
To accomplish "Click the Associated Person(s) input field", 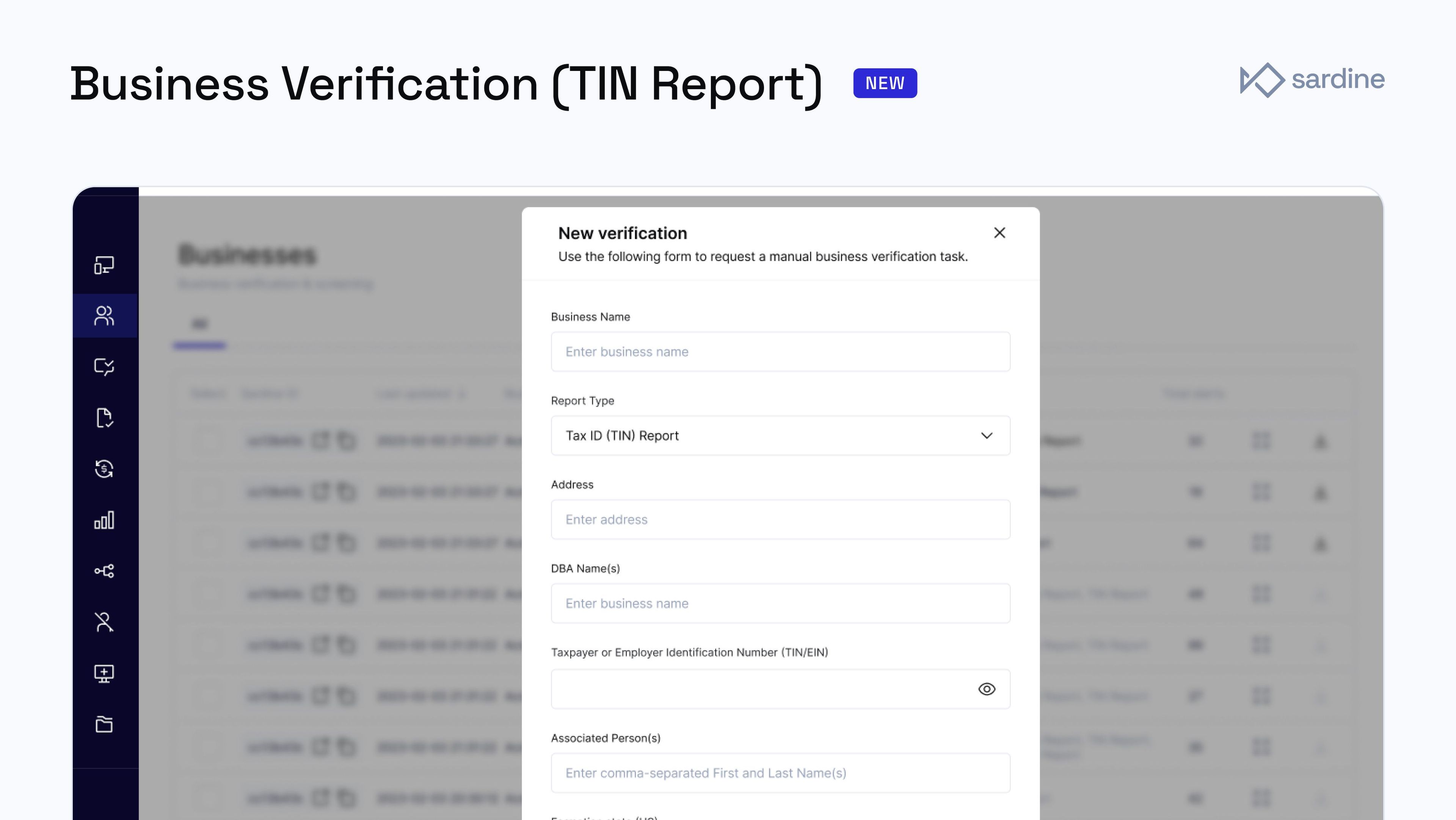I will coord(781,773).
